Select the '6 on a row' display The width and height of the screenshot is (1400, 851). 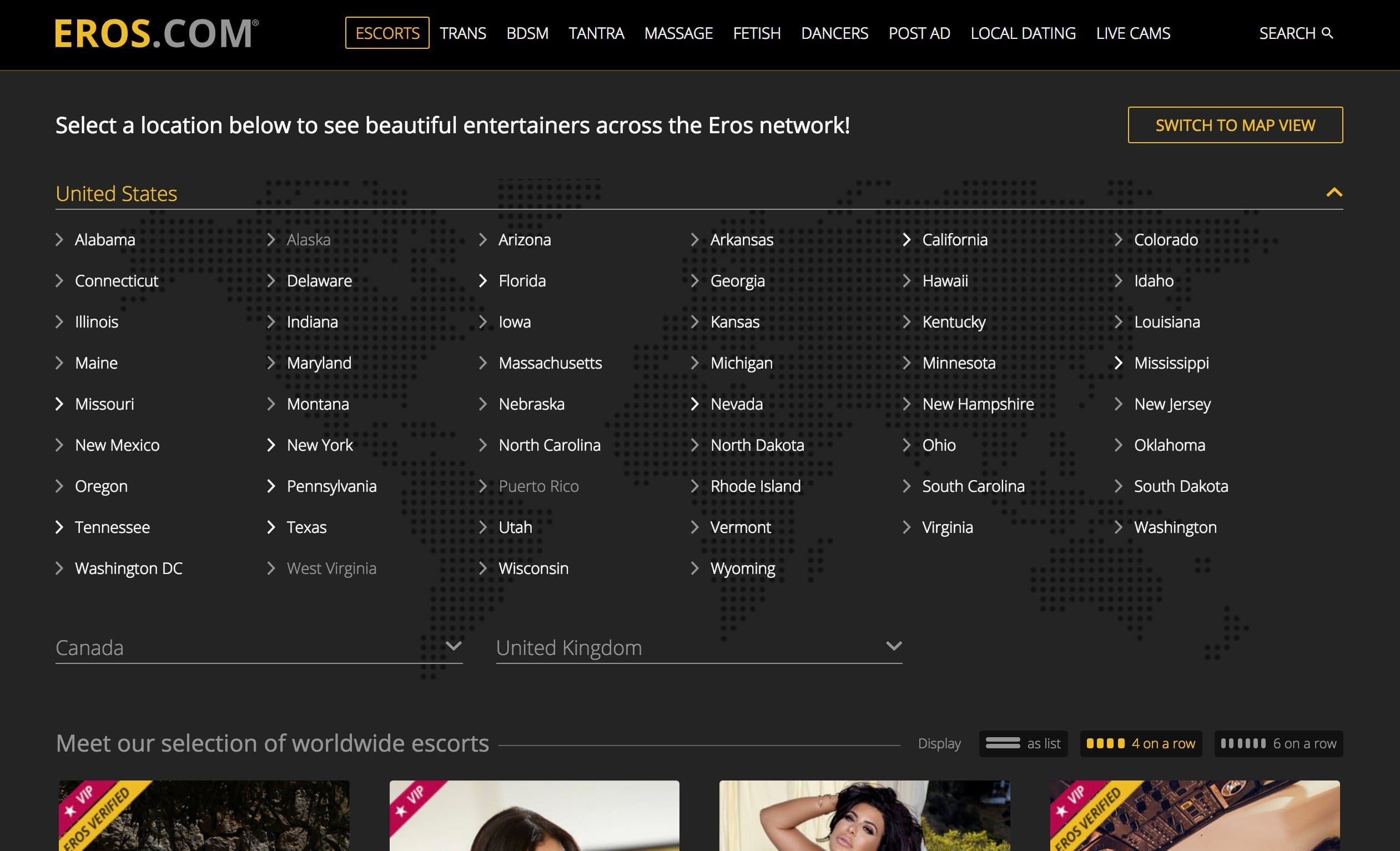coord(1278,744)
